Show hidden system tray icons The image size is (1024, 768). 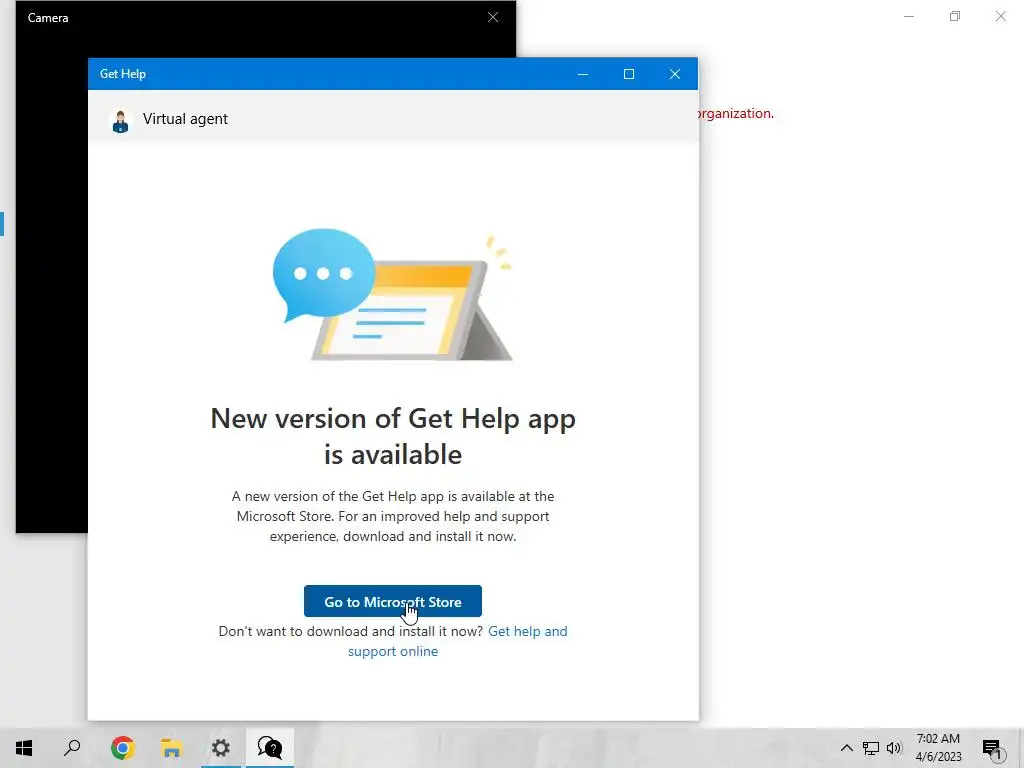coord(846,748)
